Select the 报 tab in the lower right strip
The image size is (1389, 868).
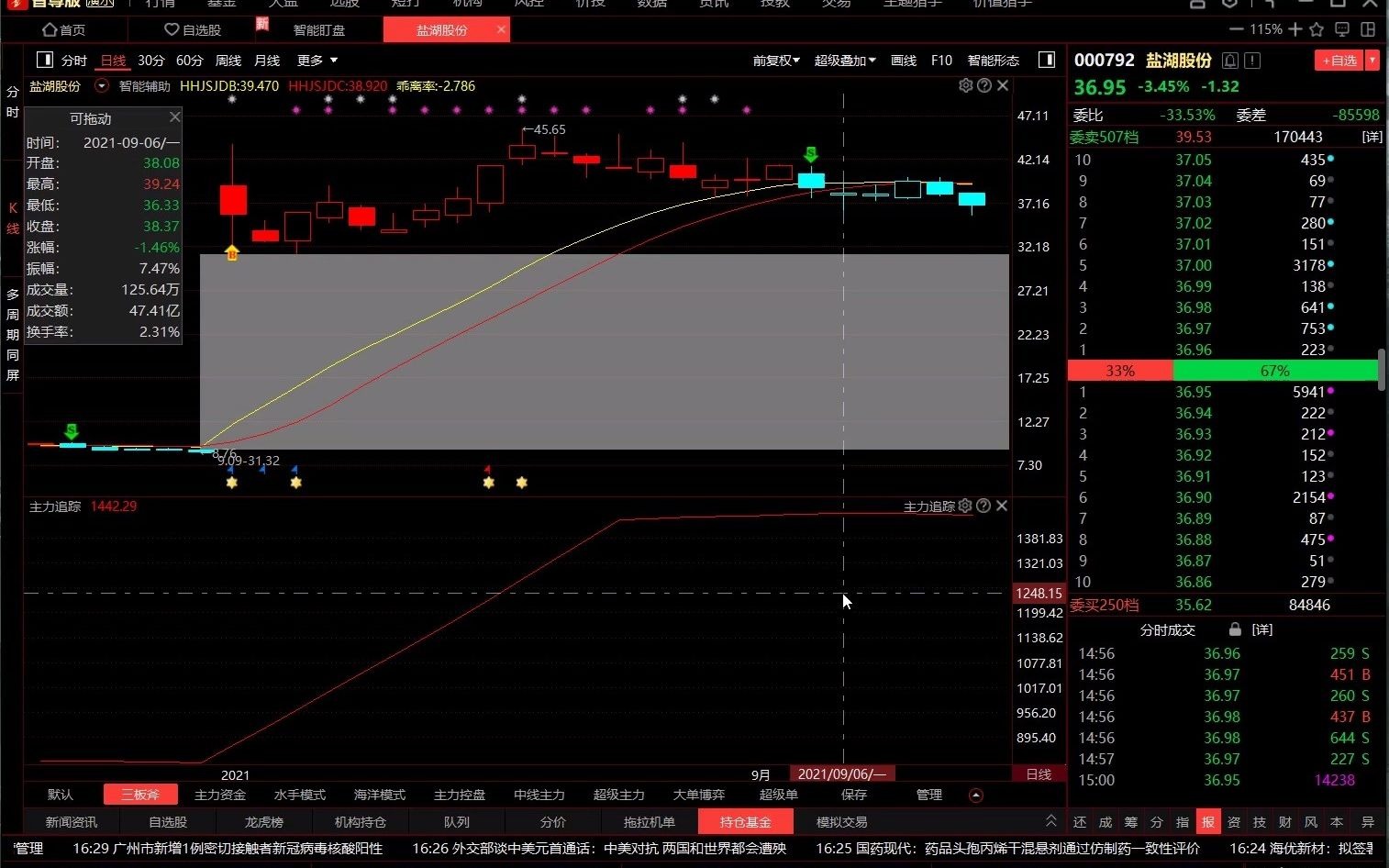point(1208,822)
